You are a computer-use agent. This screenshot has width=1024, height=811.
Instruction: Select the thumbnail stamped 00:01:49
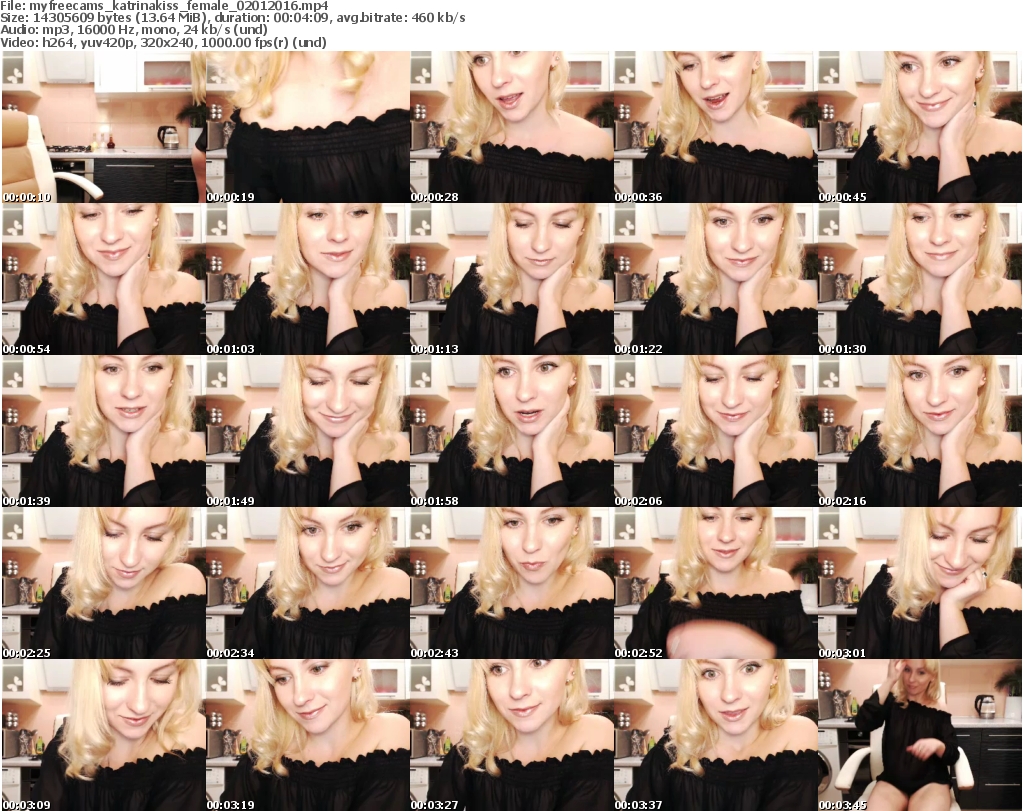[x=308, y=431]
